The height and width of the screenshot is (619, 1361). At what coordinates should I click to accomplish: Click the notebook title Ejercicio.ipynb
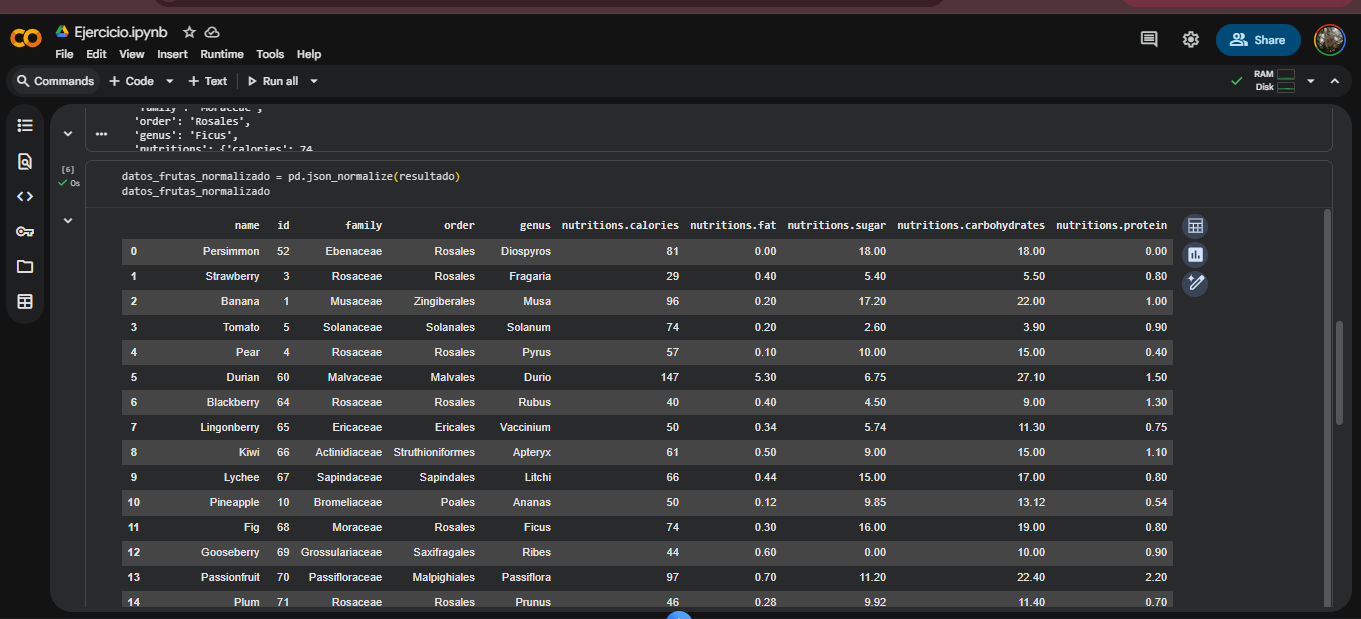coord(121,32)
